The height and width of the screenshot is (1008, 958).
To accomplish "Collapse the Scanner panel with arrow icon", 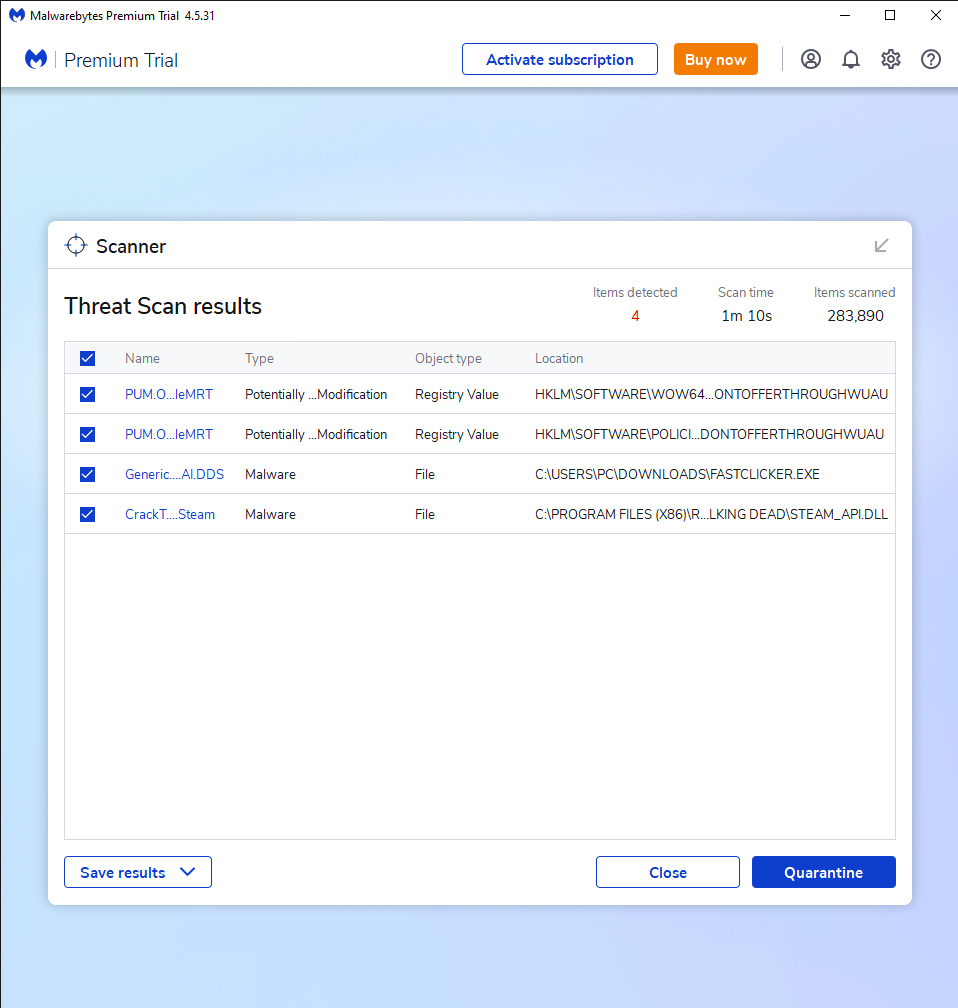I will (x=881, y=246).
